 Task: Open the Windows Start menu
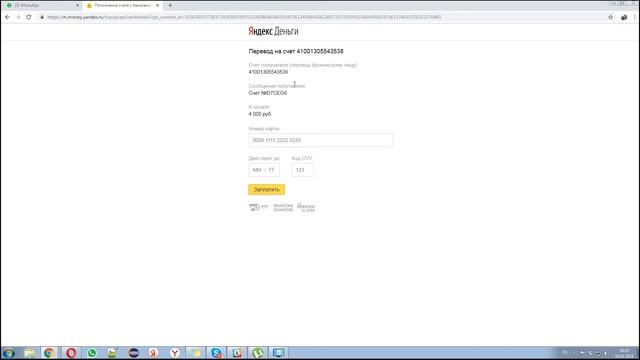pos(9,353)
